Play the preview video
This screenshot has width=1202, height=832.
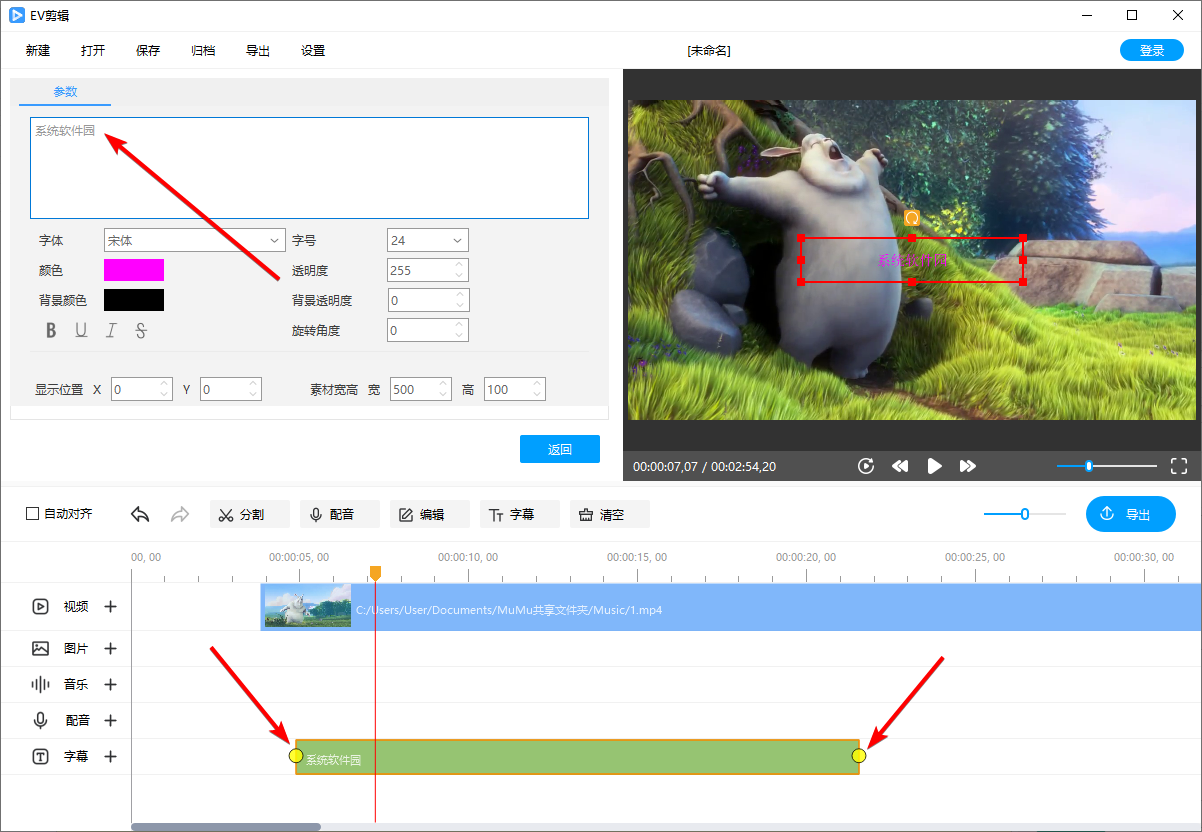point(934,466)
